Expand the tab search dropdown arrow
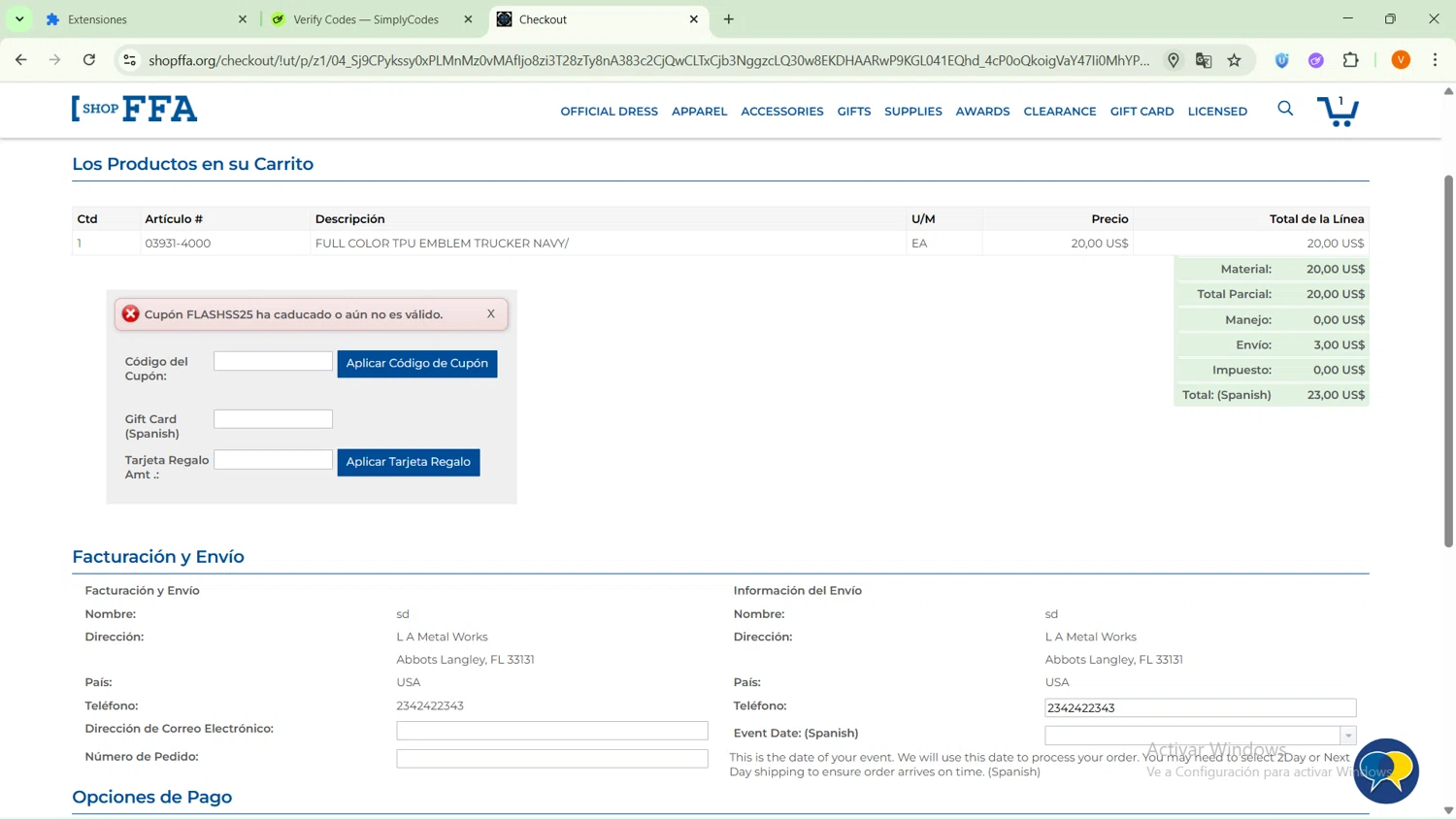1456x819 pixels. [19, 19]
